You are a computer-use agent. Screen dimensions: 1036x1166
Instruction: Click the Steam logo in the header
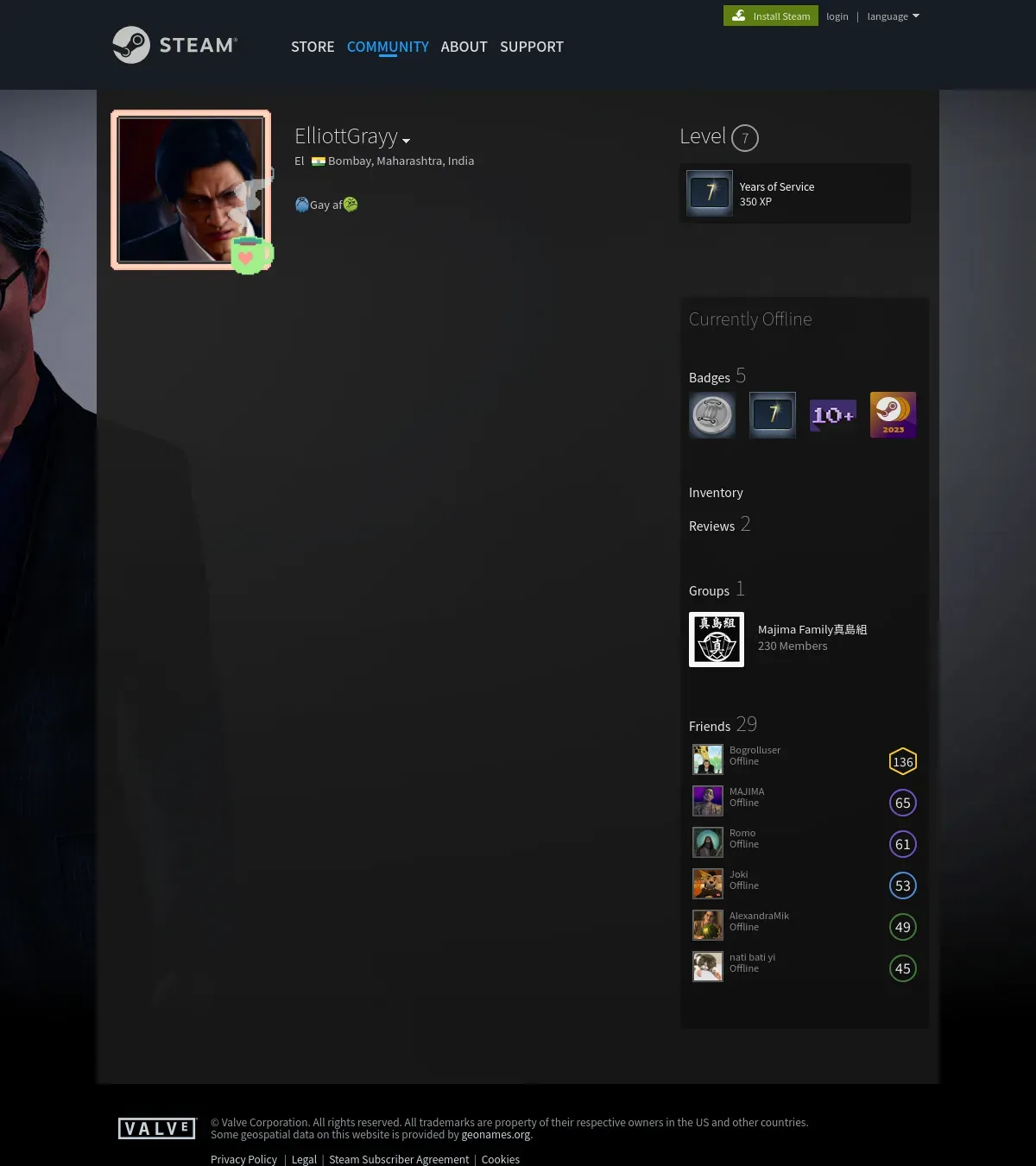point(175,45)
